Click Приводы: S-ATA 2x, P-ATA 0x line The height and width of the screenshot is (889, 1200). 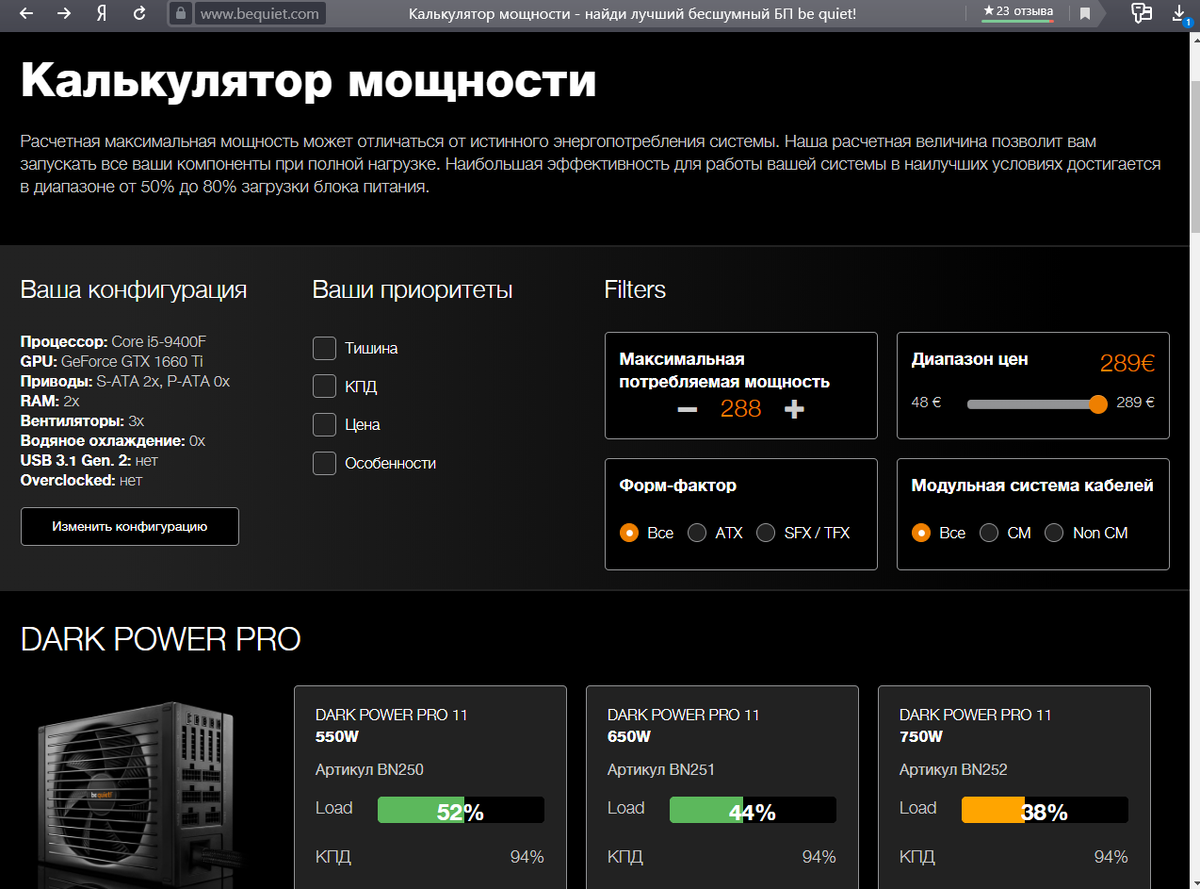125,381
